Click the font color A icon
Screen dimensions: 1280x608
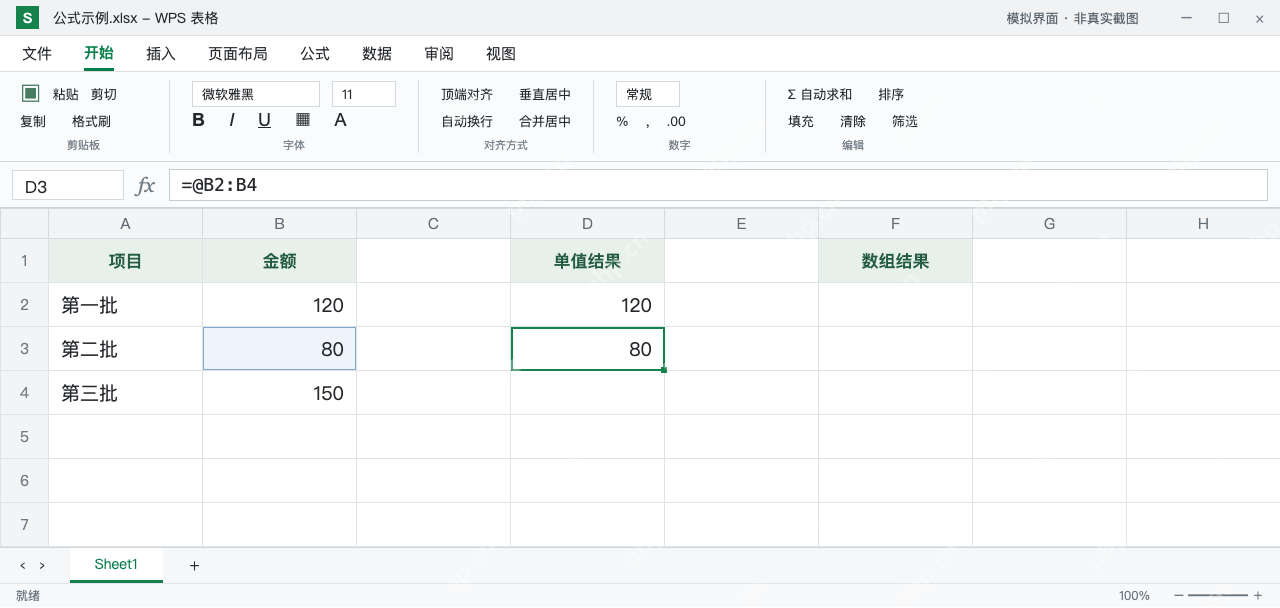pos(340,120)
